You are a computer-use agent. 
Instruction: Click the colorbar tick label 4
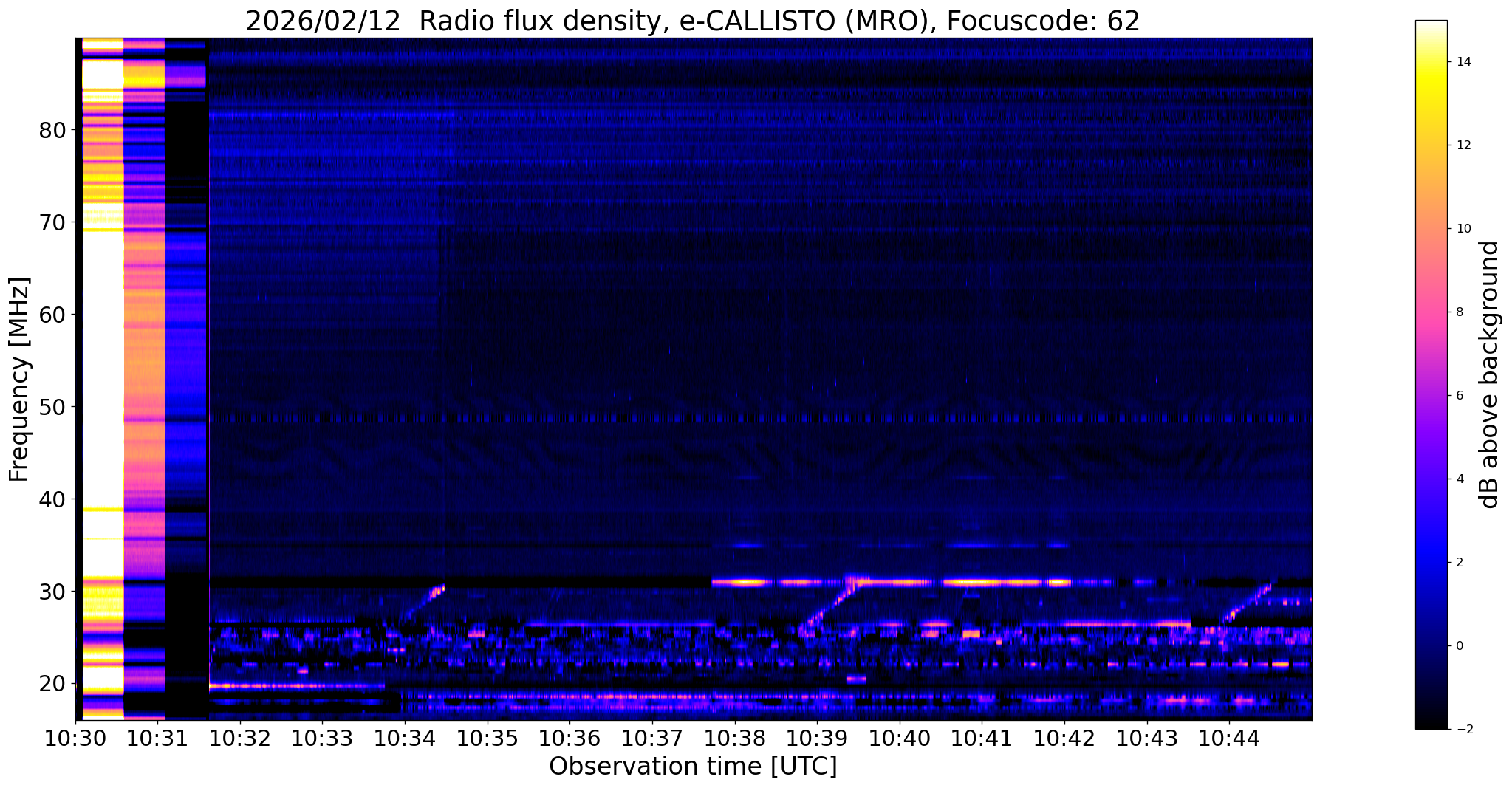pos(1459,479)
